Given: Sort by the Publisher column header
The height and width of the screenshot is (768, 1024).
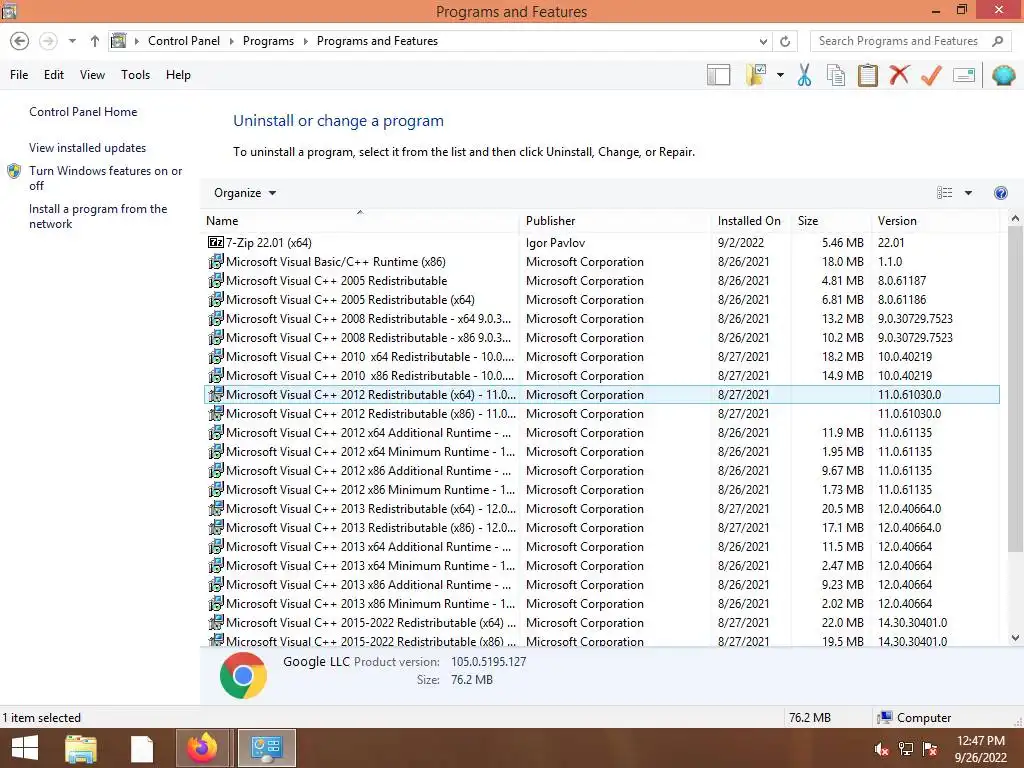Looking at the screenshot, I should tap(615, 221).
